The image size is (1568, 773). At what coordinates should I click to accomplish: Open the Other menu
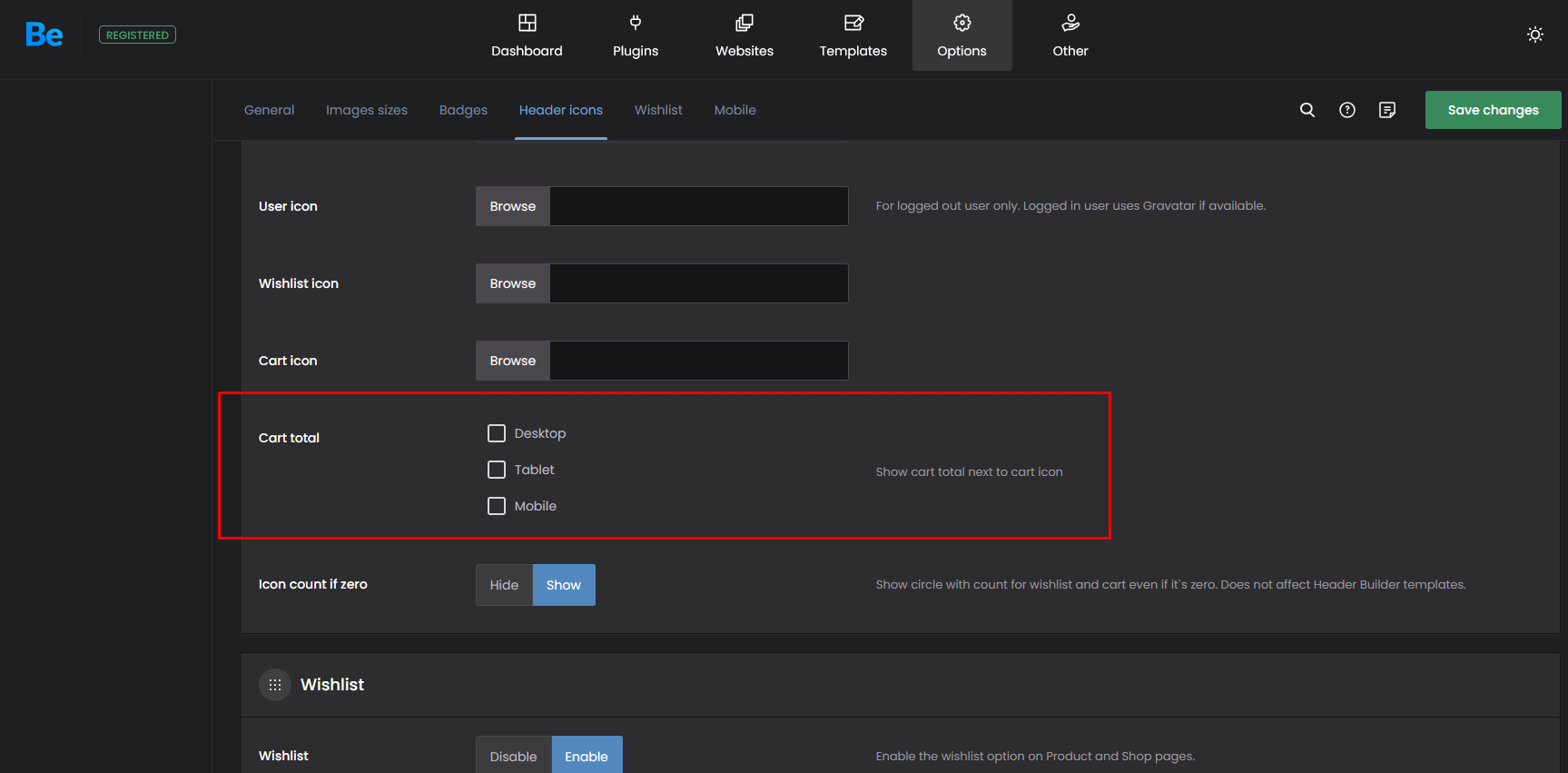pos(1070,36)
